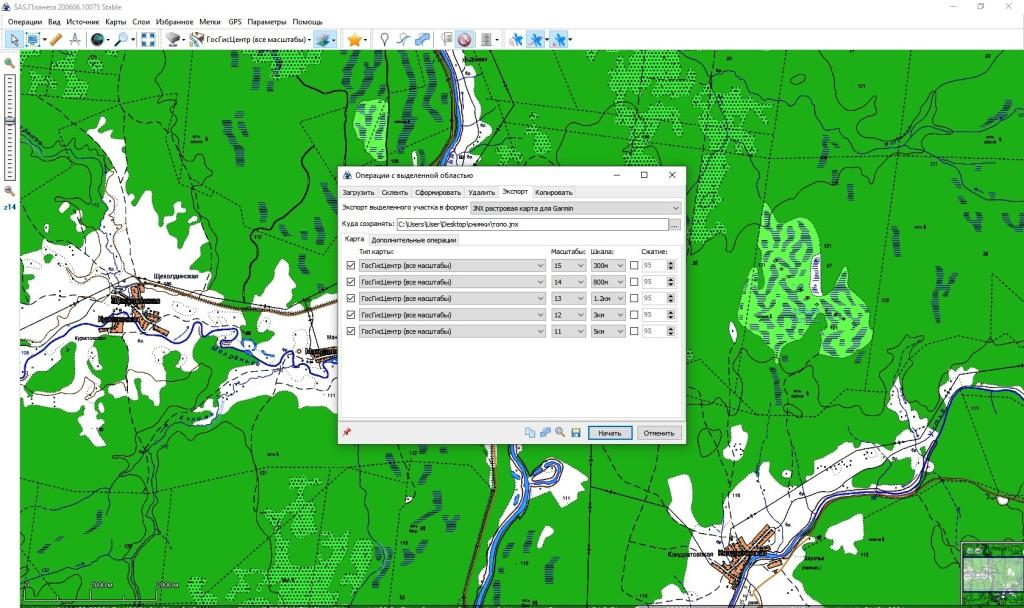This screenshot has width=1024, height=608.
Task: Switch to the Загрузить tab
Action: [358, 192]
